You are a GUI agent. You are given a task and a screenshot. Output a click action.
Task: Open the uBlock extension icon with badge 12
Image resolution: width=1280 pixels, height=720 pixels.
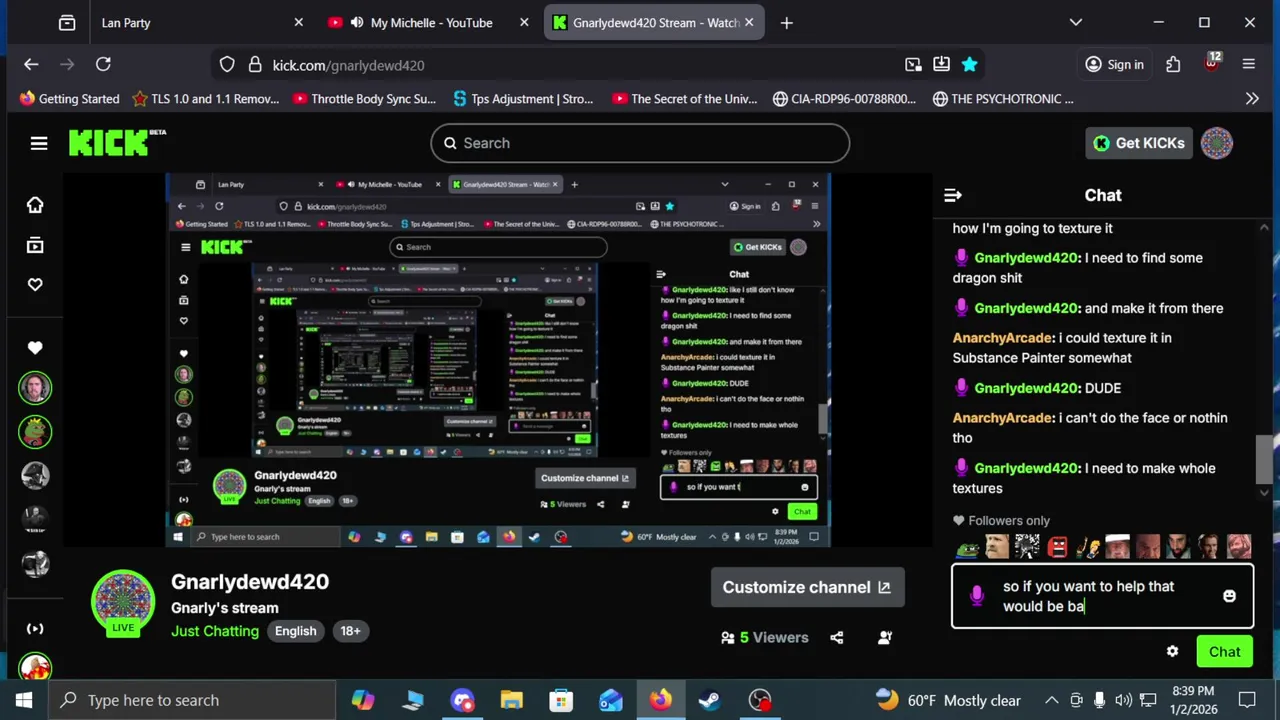1212,63
